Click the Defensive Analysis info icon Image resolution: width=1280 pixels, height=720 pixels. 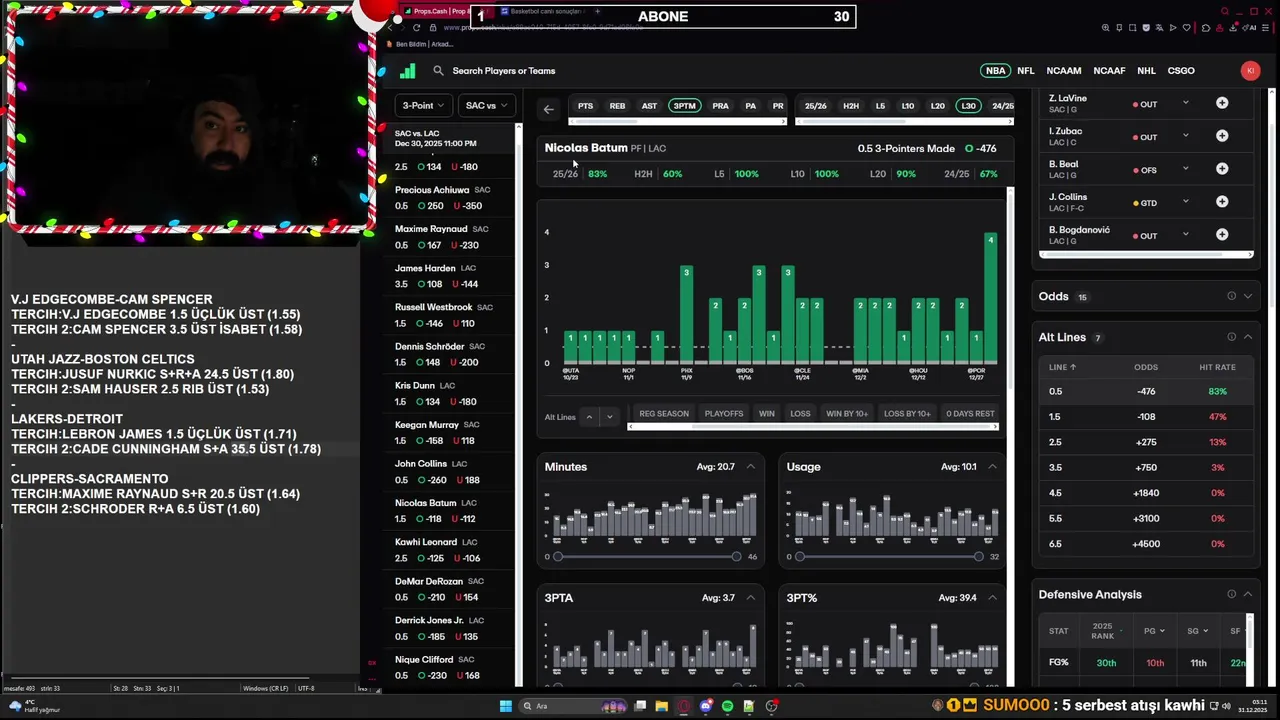click(1231, 594)
